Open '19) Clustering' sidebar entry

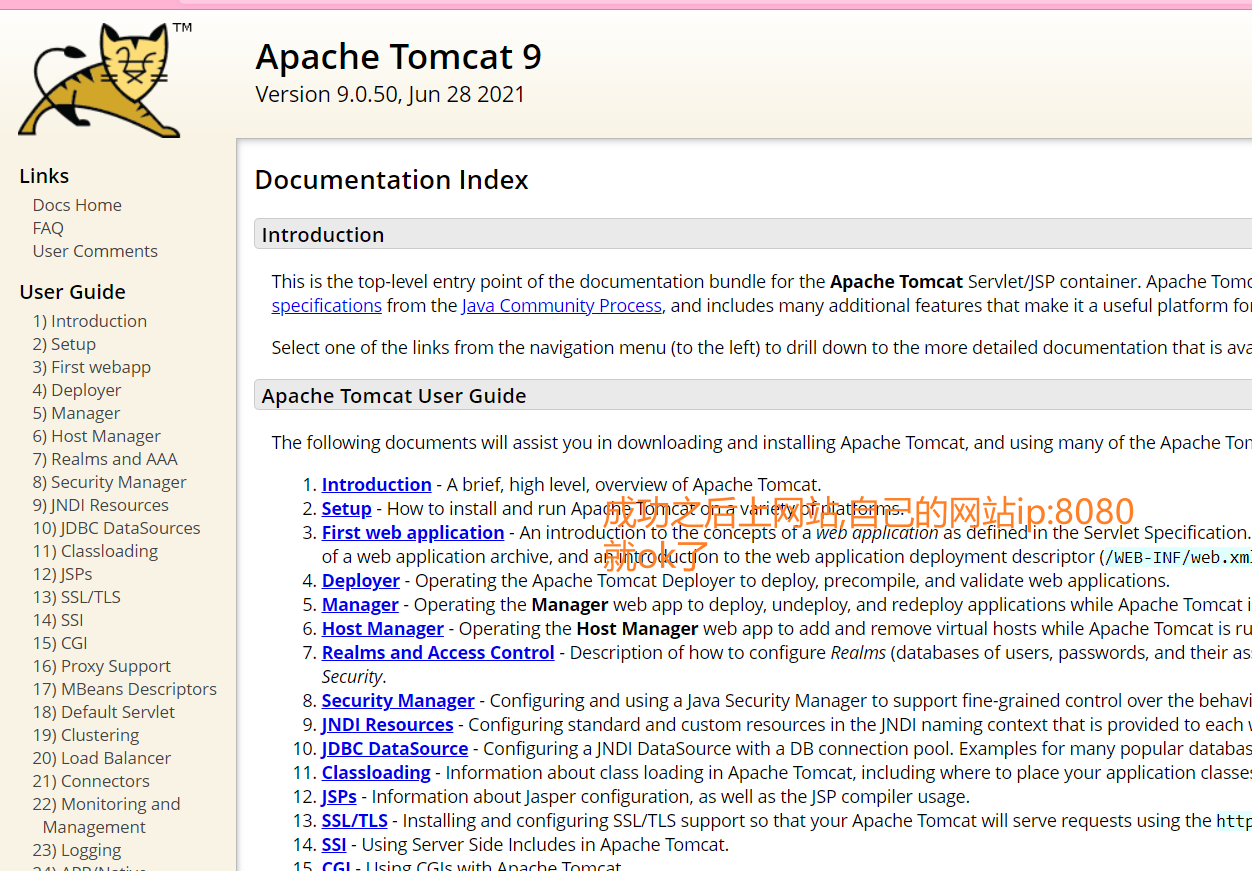[86, 735]
